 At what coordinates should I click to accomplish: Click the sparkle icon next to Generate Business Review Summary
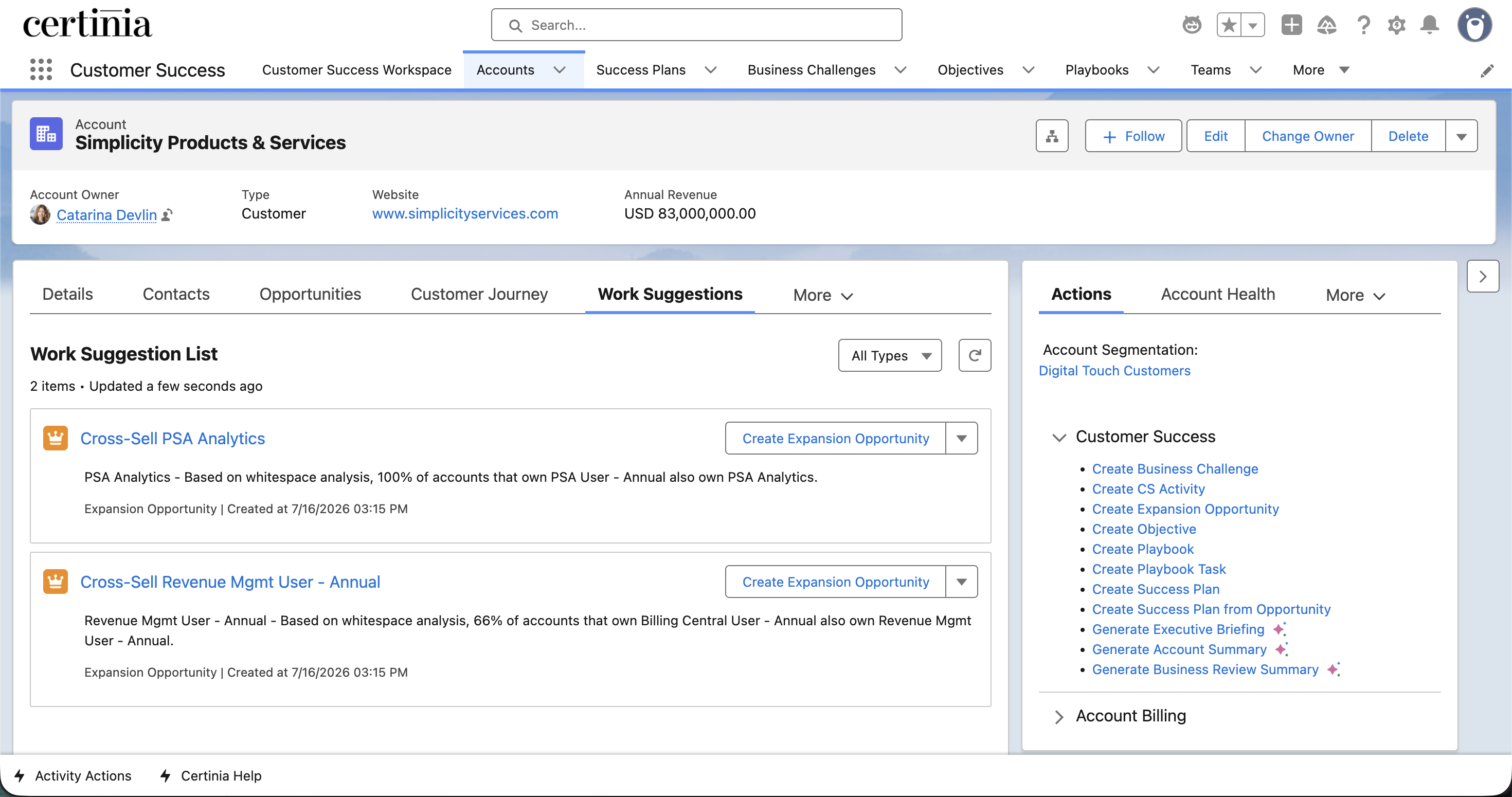(1334, 669)
